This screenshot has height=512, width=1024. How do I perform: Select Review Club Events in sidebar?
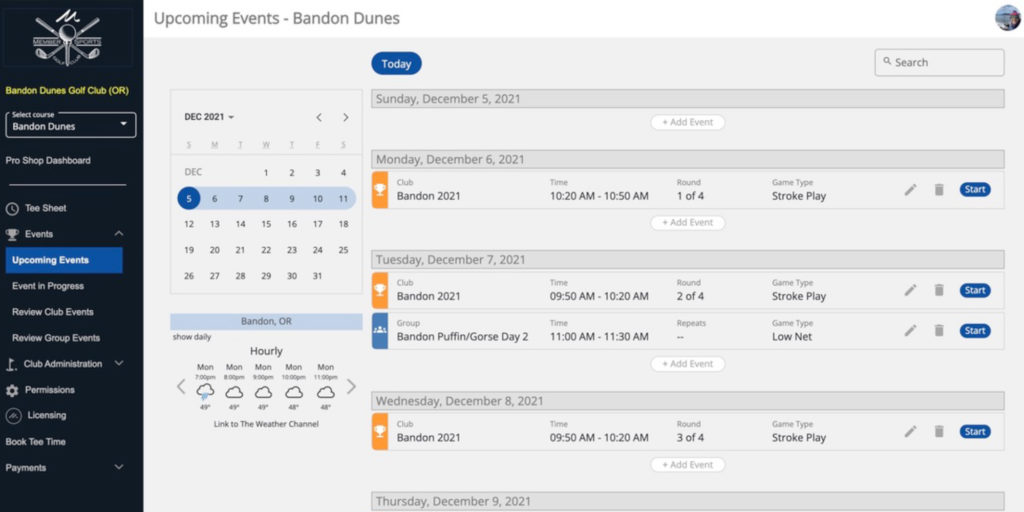click(53, 312)
